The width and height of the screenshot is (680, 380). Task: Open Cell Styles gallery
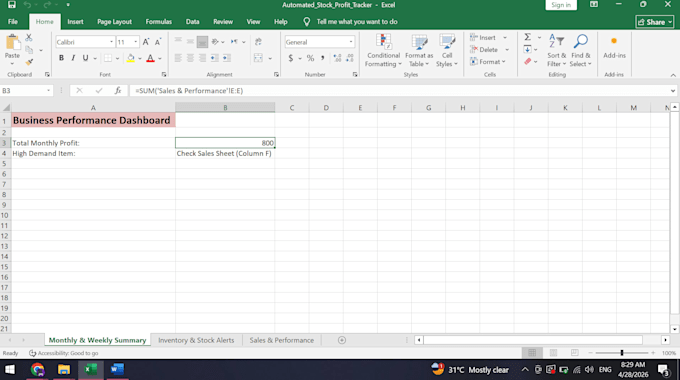(x=447, y=50)
